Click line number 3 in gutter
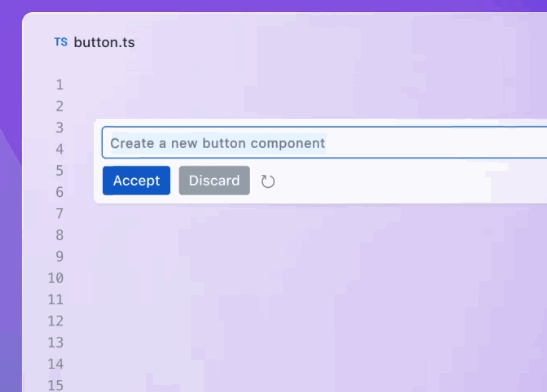The image size is (547, 392). (x=60, y=128)
